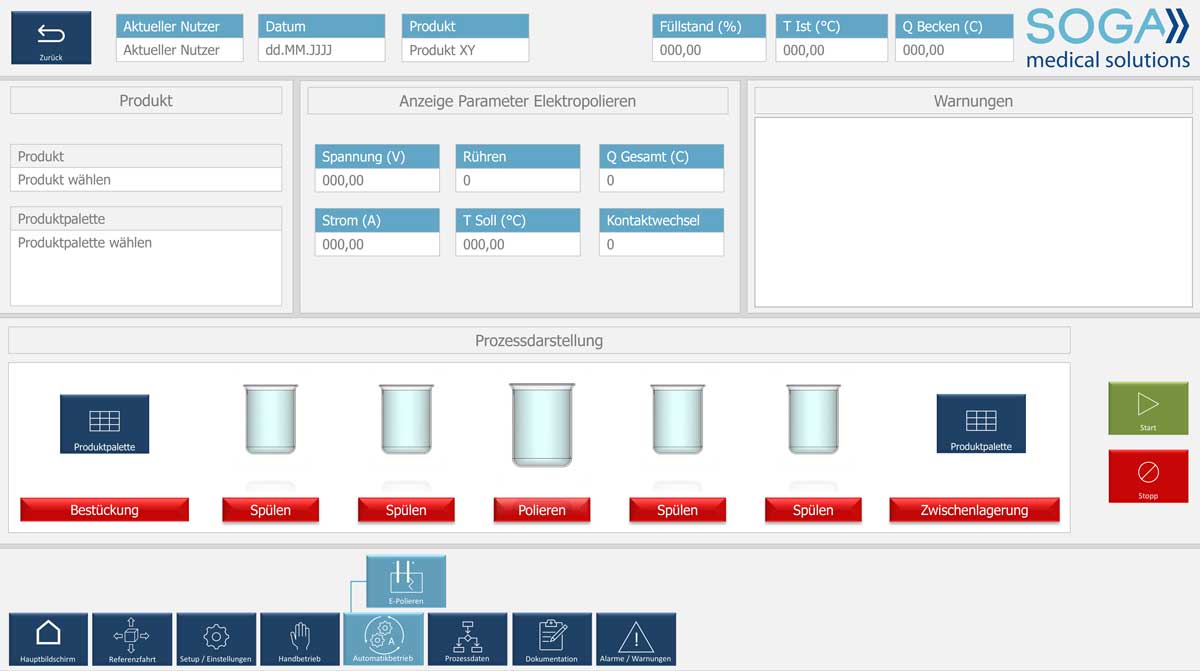The width and height of the screenshot is (1200, 671).
Task: Select the large polishing bath beaker
Action: pyautogui.click(x=542, y=424)
